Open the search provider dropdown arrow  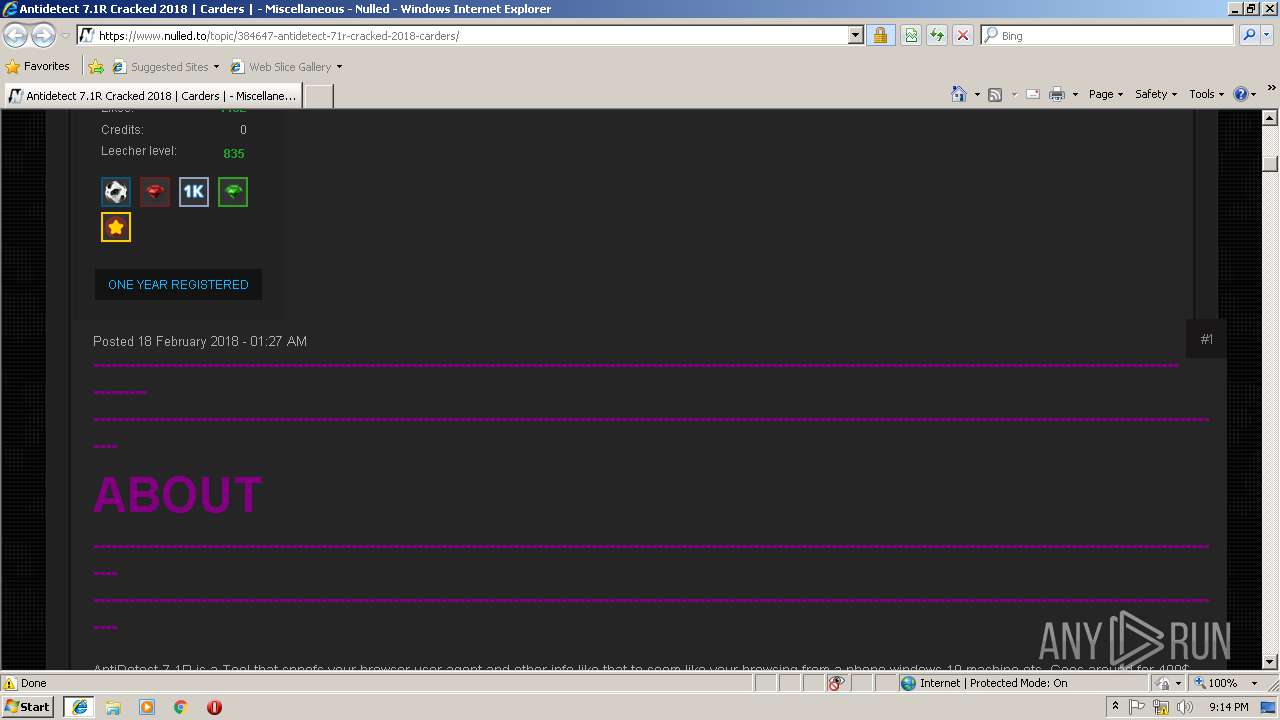tap(1267, 35)
